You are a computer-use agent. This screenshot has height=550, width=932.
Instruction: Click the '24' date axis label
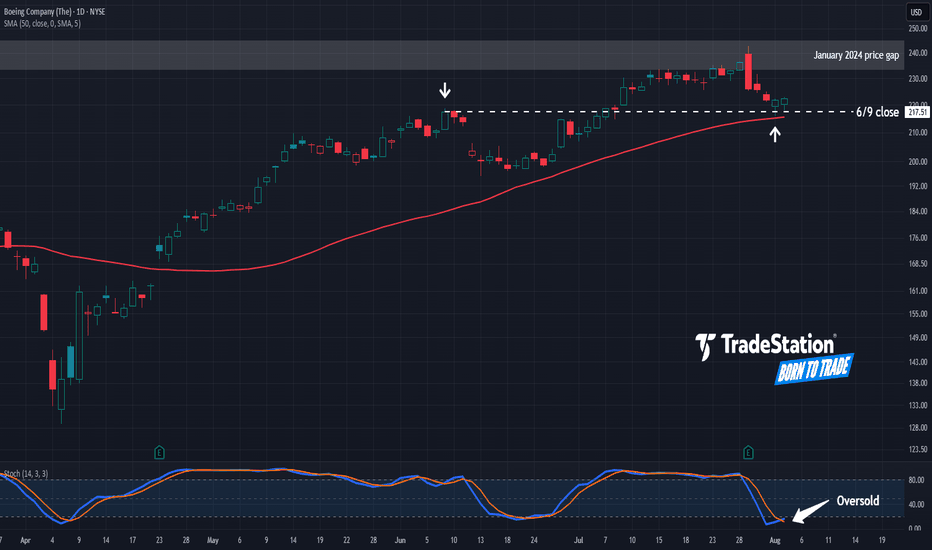pos(534,540)
